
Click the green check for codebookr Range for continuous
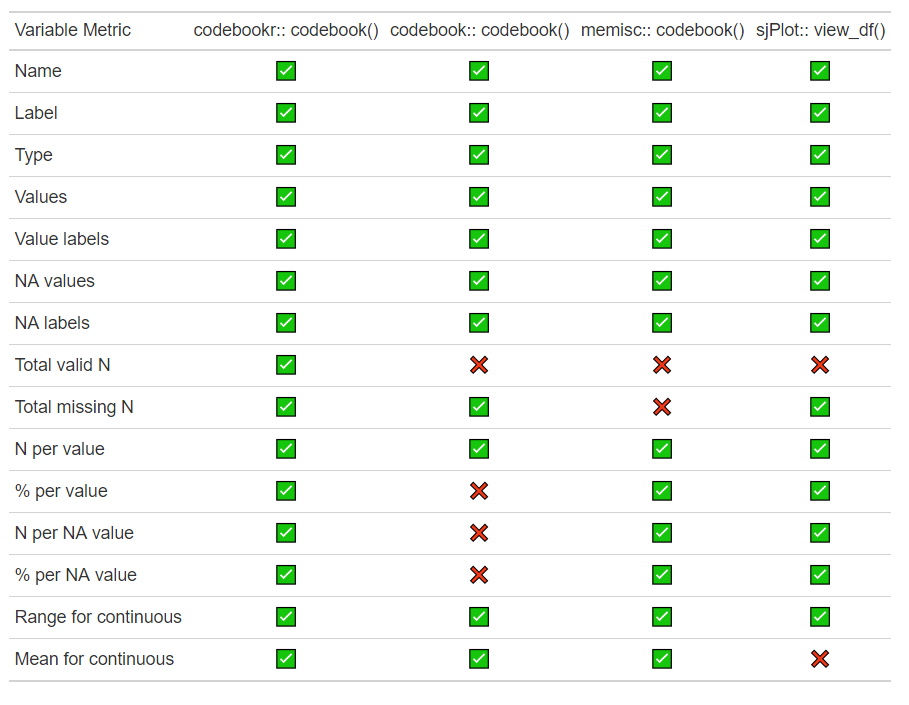coord(286,617)
